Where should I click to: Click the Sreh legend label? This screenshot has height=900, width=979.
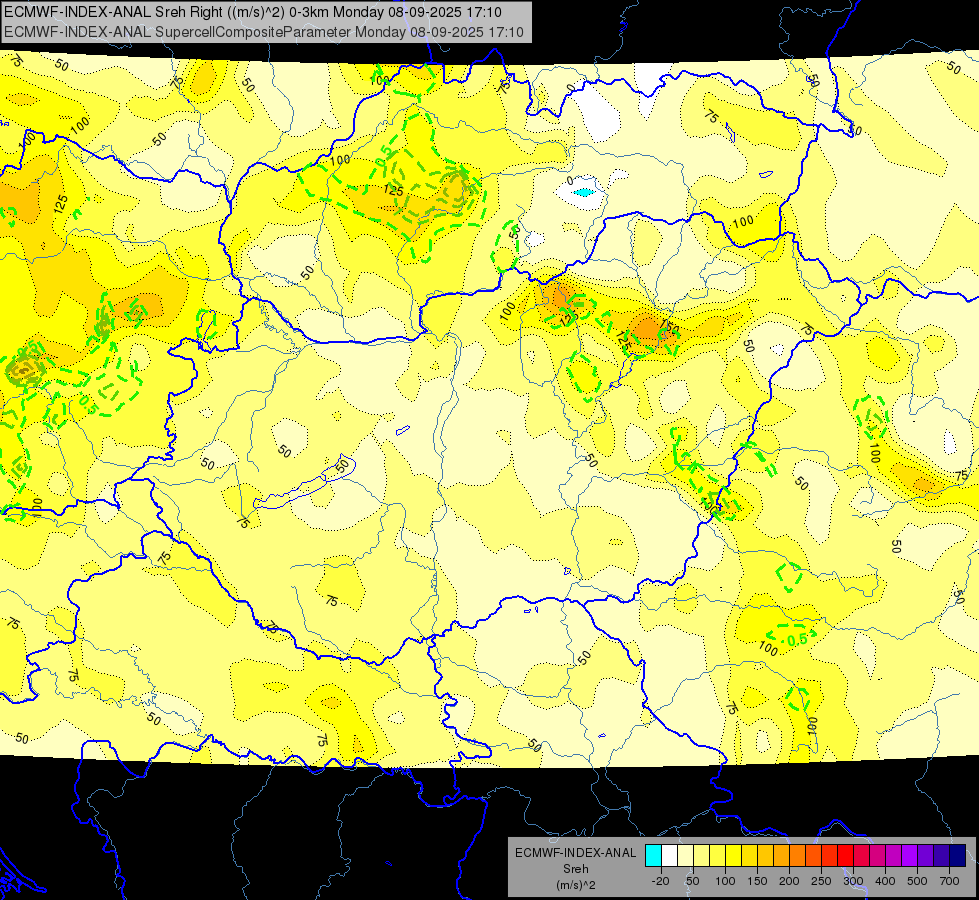pos(575,869)
